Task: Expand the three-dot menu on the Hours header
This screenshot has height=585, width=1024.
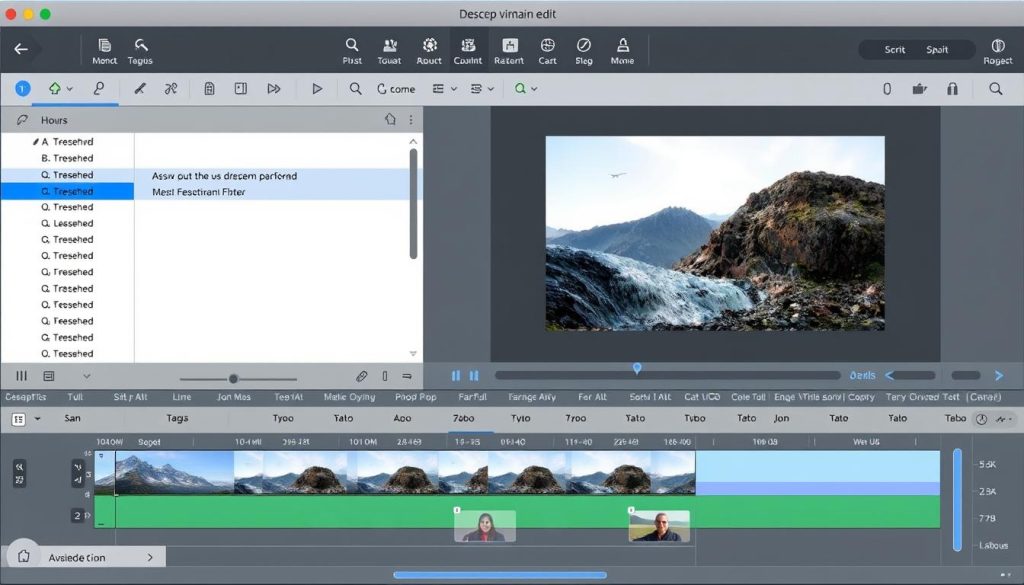Action: pos(413,120)
